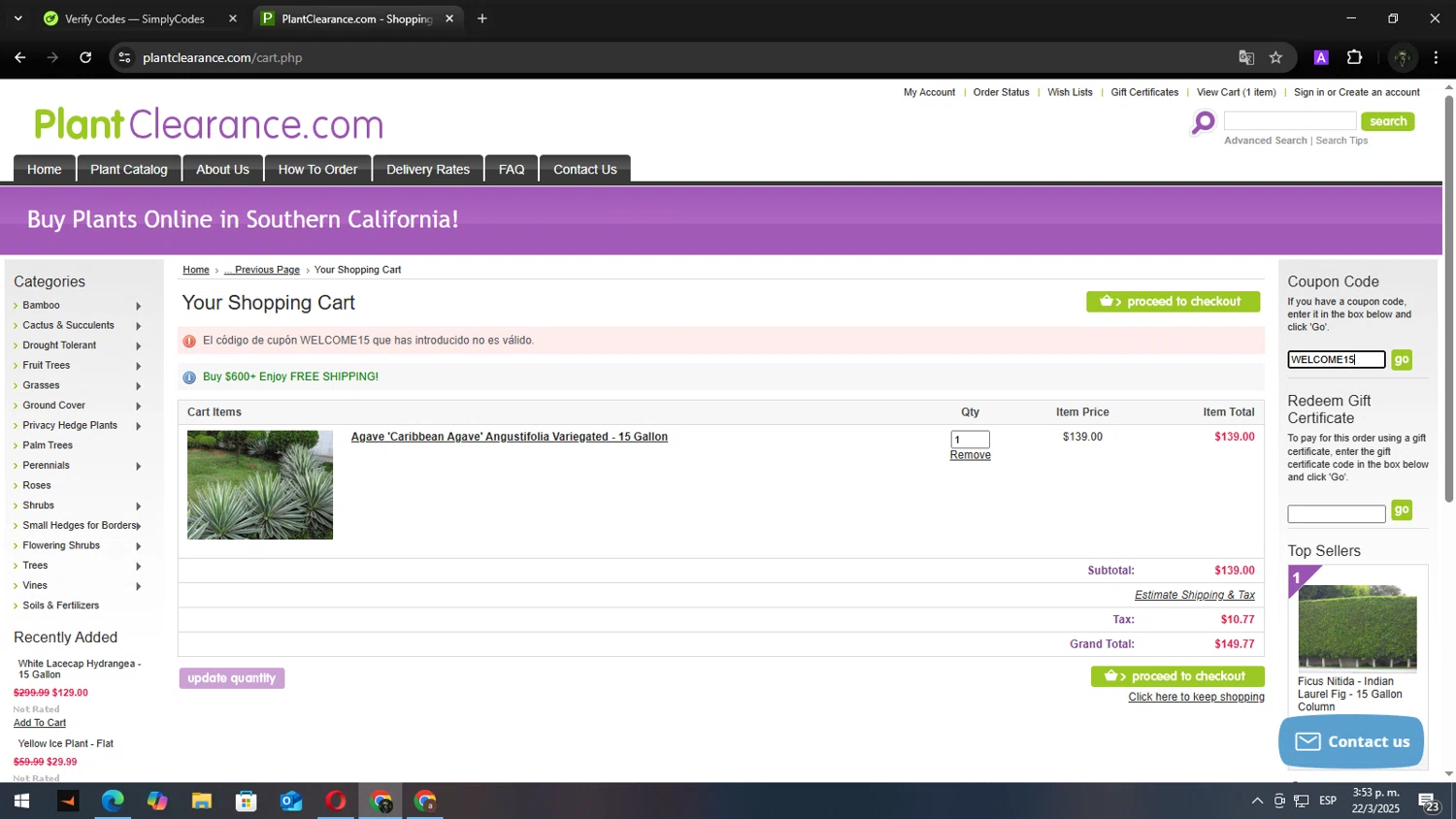Click bottom proceed to checkout button

pyautogui.click(x=1177, y=676)
